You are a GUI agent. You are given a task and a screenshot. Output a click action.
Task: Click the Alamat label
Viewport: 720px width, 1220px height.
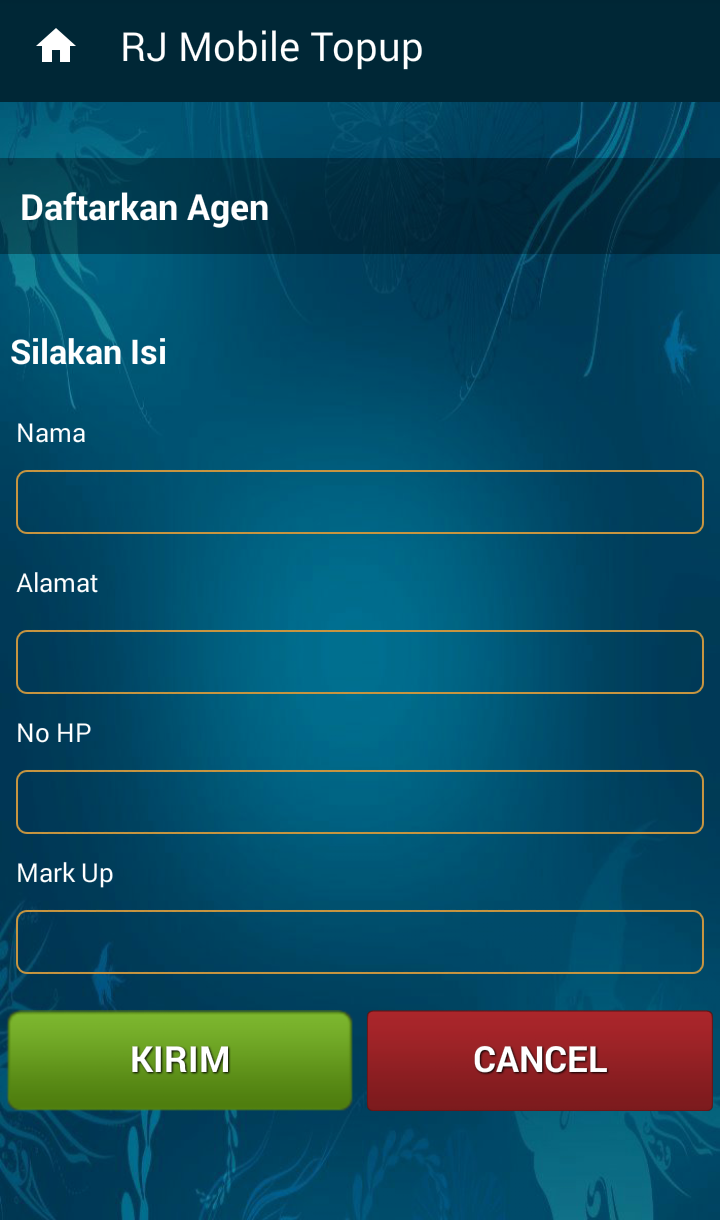(x=57, y=583)
